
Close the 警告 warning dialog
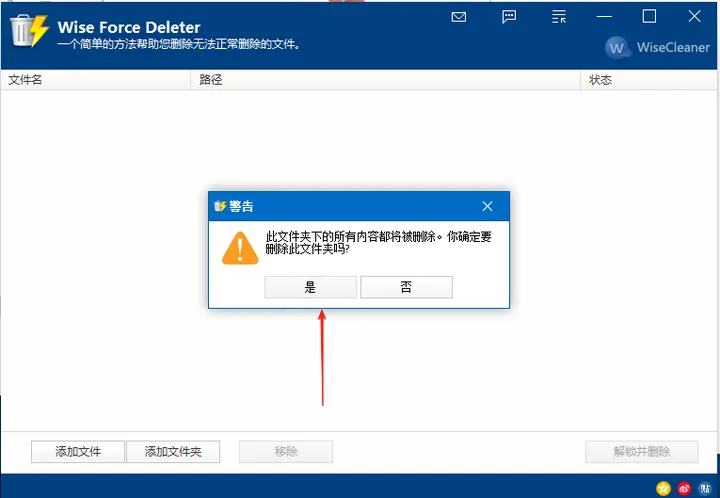click(488, 207)
